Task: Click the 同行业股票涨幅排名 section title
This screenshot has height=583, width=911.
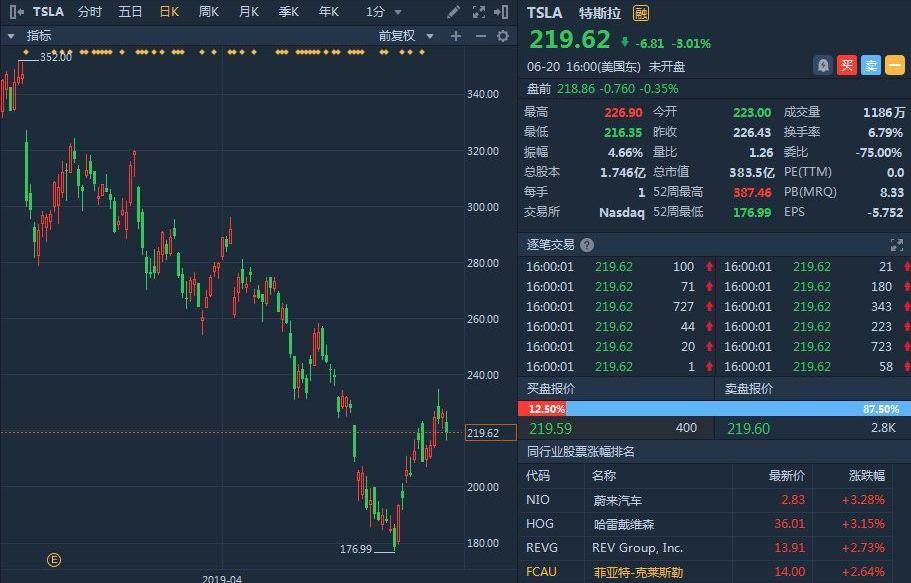Action: (580, 452)
